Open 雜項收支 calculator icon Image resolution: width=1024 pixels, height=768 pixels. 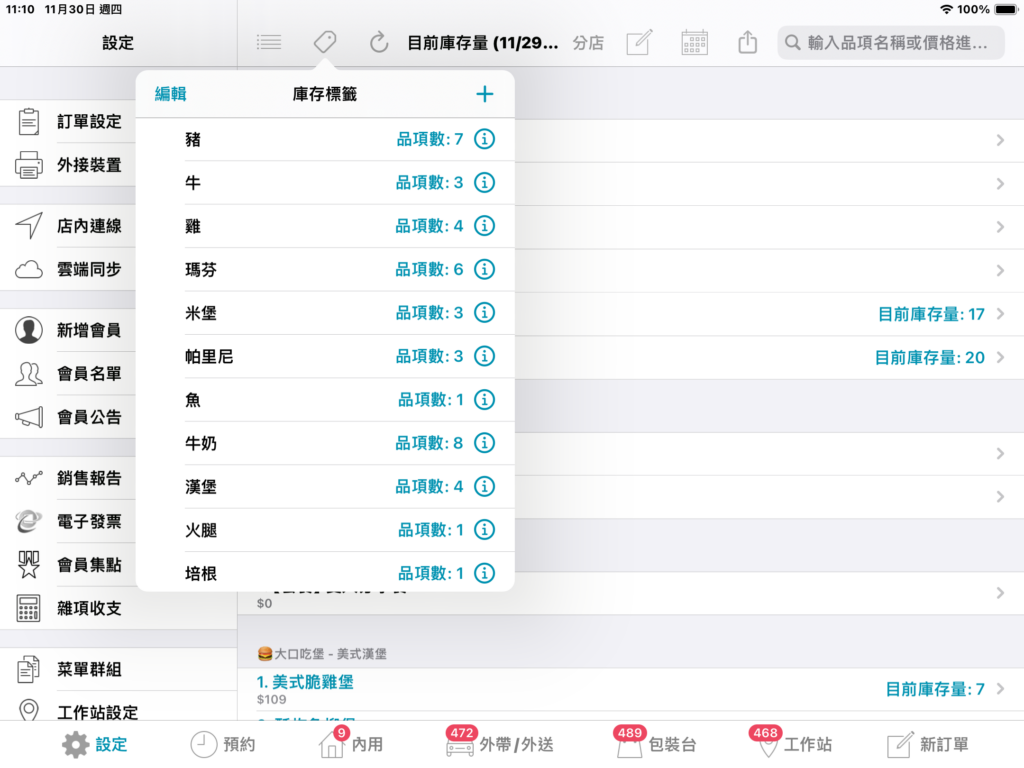click(29, 608)
